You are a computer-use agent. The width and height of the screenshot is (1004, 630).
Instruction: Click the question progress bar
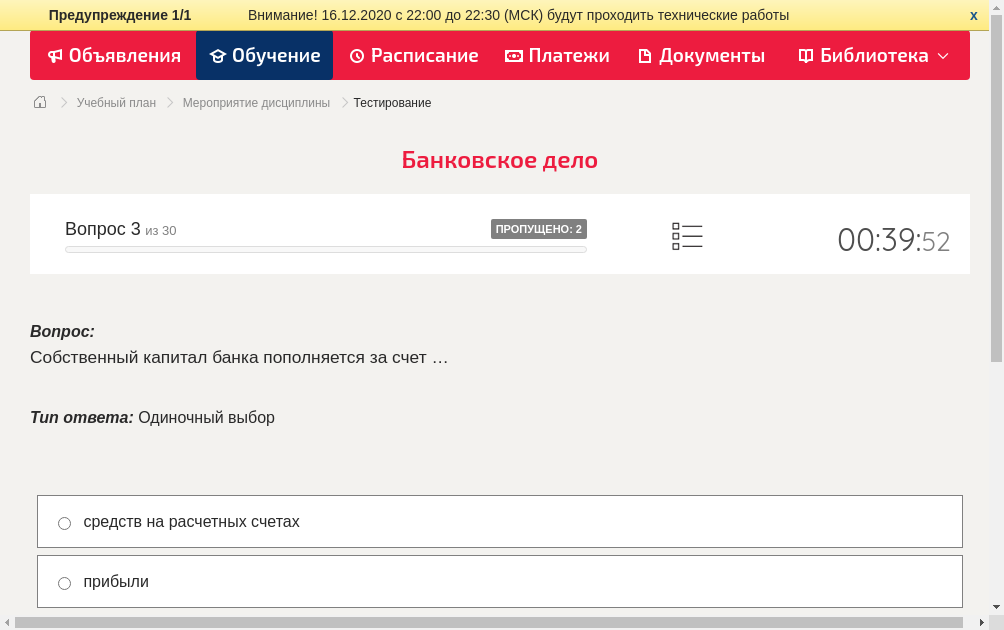pyautogui.click(x=325, y=249)
